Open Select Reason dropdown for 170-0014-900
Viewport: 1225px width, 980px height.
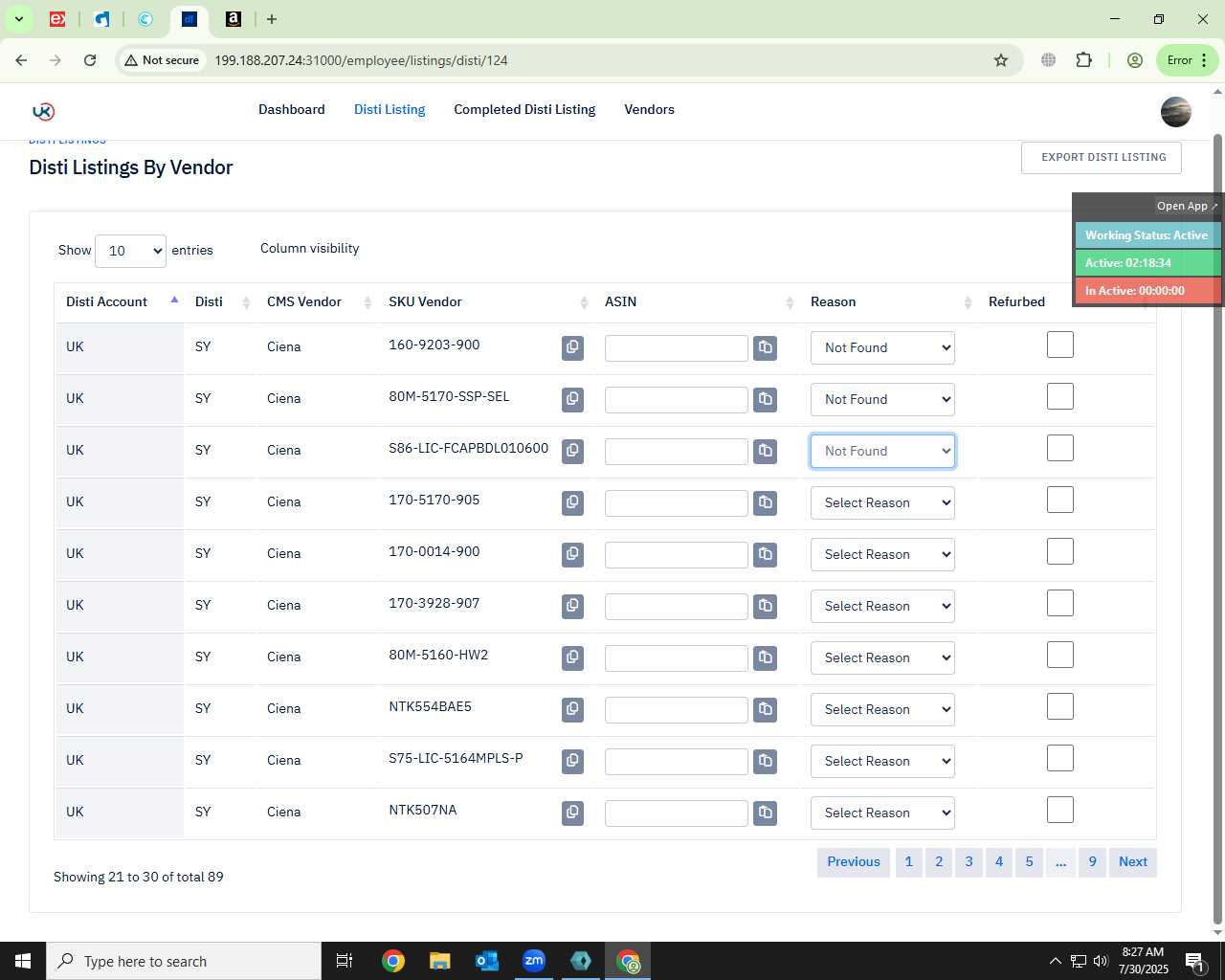pyautogui.click(x=882, y=554)
